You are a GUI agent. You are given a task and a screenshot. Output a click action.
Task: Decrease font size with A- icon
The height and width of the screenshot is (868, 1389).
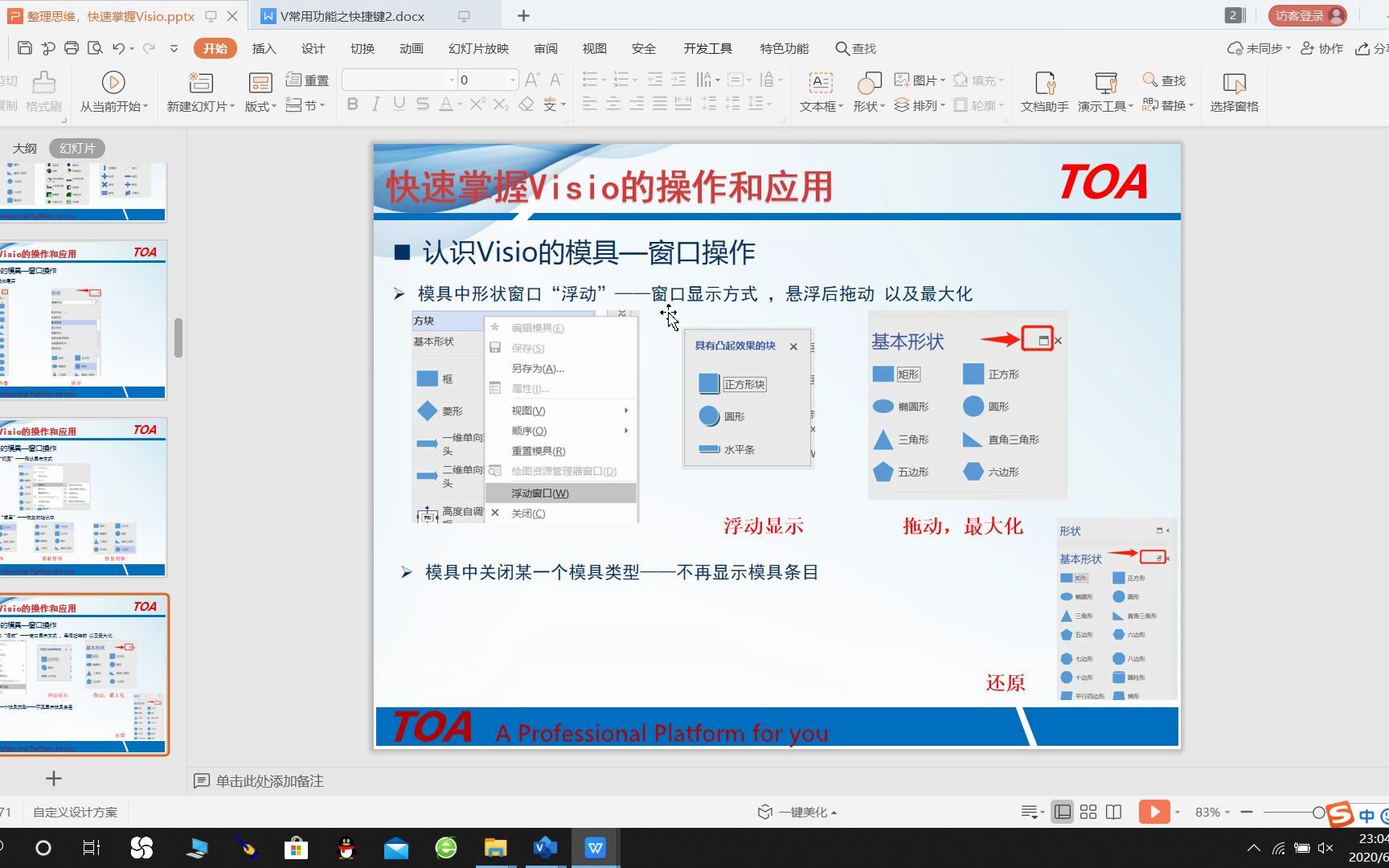coord(556,80)
